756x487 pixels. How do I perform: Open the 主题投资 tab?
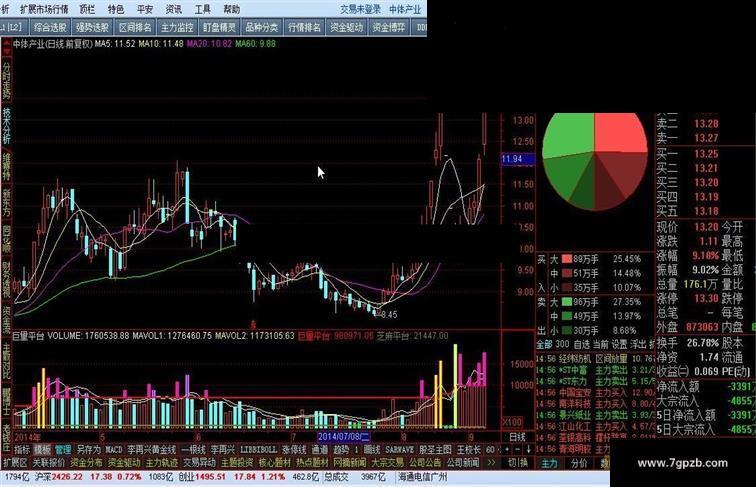point(237,462)
